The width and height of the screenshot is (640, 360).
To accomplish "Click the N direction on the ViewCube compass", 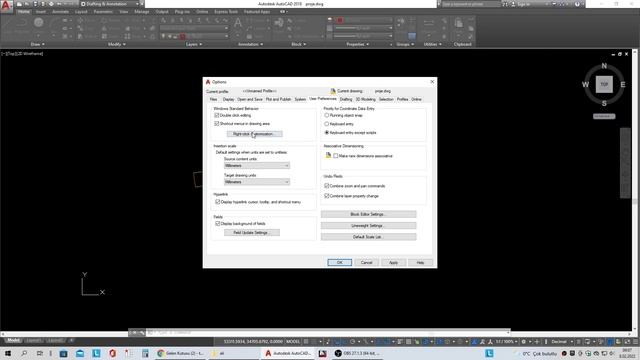I will pyautogui.click(x=604, y=66).
